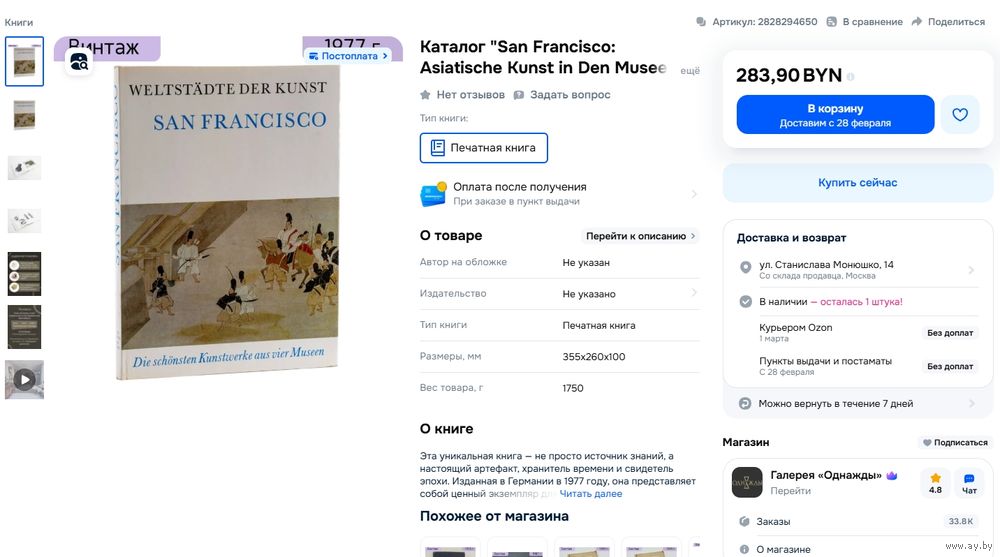Click the price info icon next to 283,90 BYN
The width and height of the screenshot is (1000, 557).
850,77
